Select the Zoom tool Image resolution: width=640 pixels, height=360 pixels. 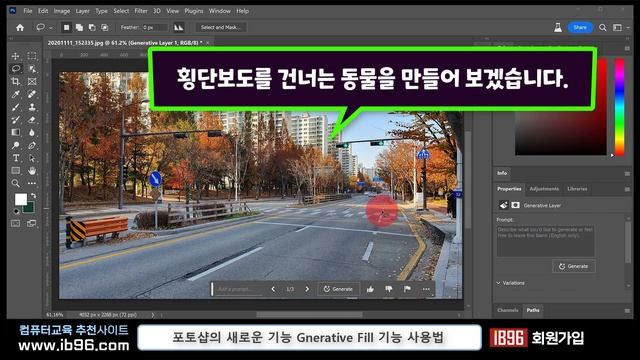[x=16, y=183]
